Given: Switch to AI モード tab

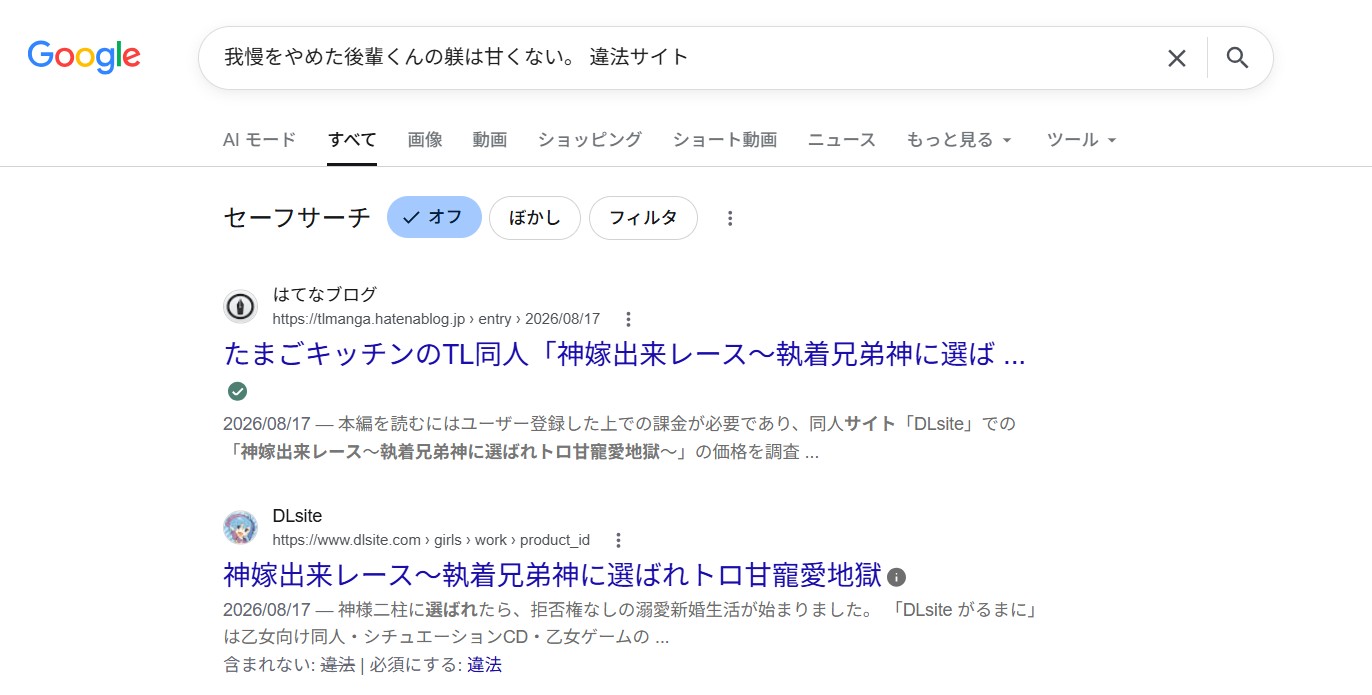Looking at the screenshot, I should (x=259, y=140).
